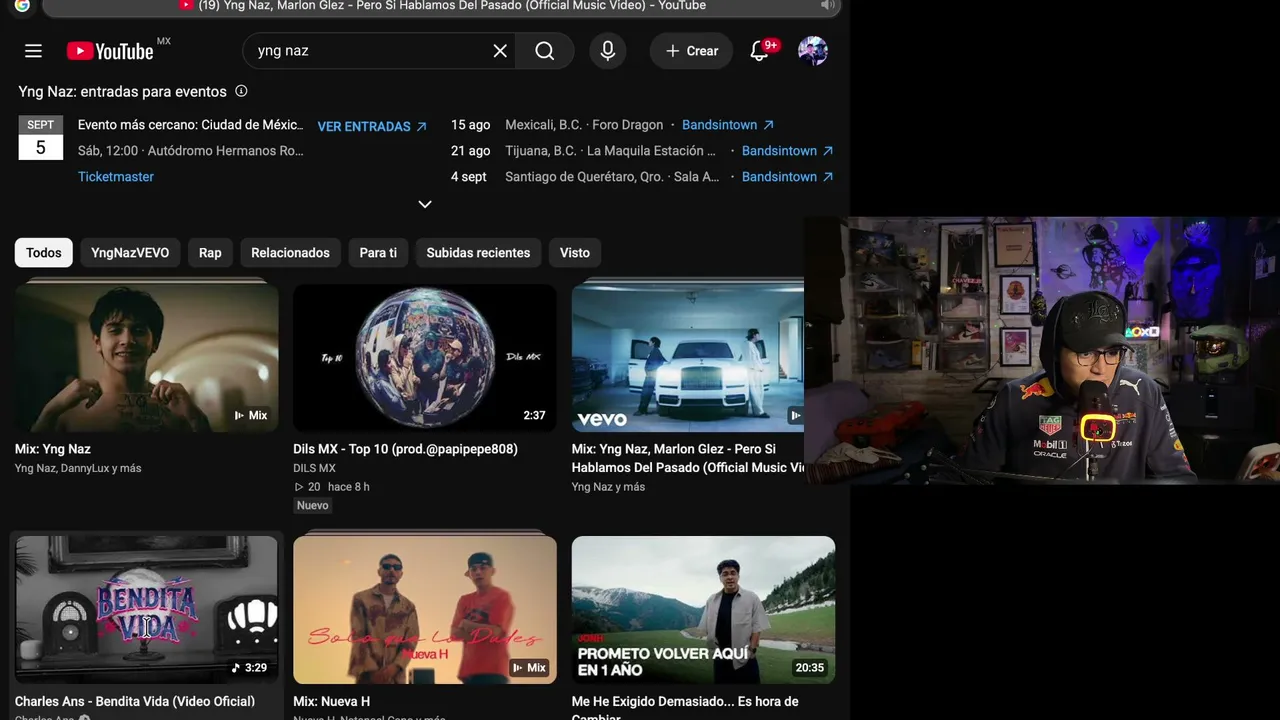
Task: Select Subidas recientes chip
Action: coord(478,253)
